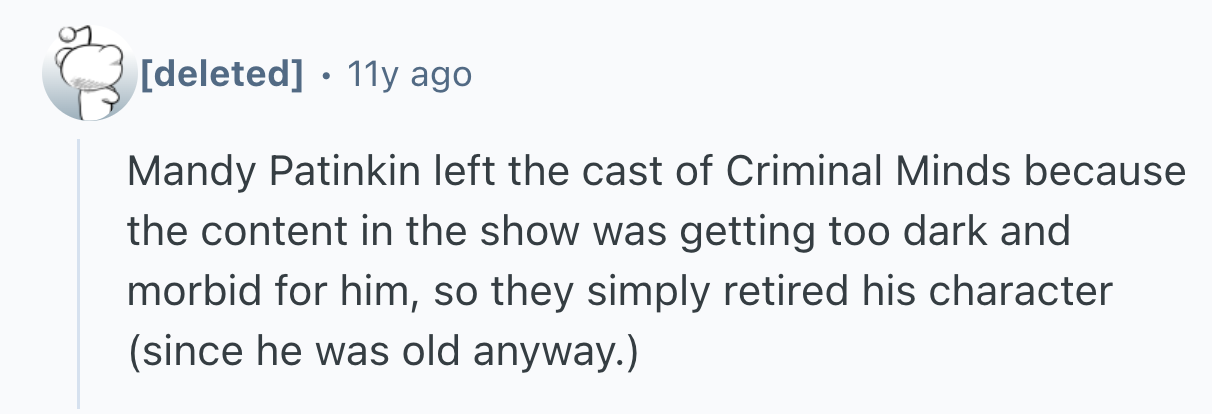Open the "11y ago" timestamp permalink

pyautogui.click(x=408, y=73)
